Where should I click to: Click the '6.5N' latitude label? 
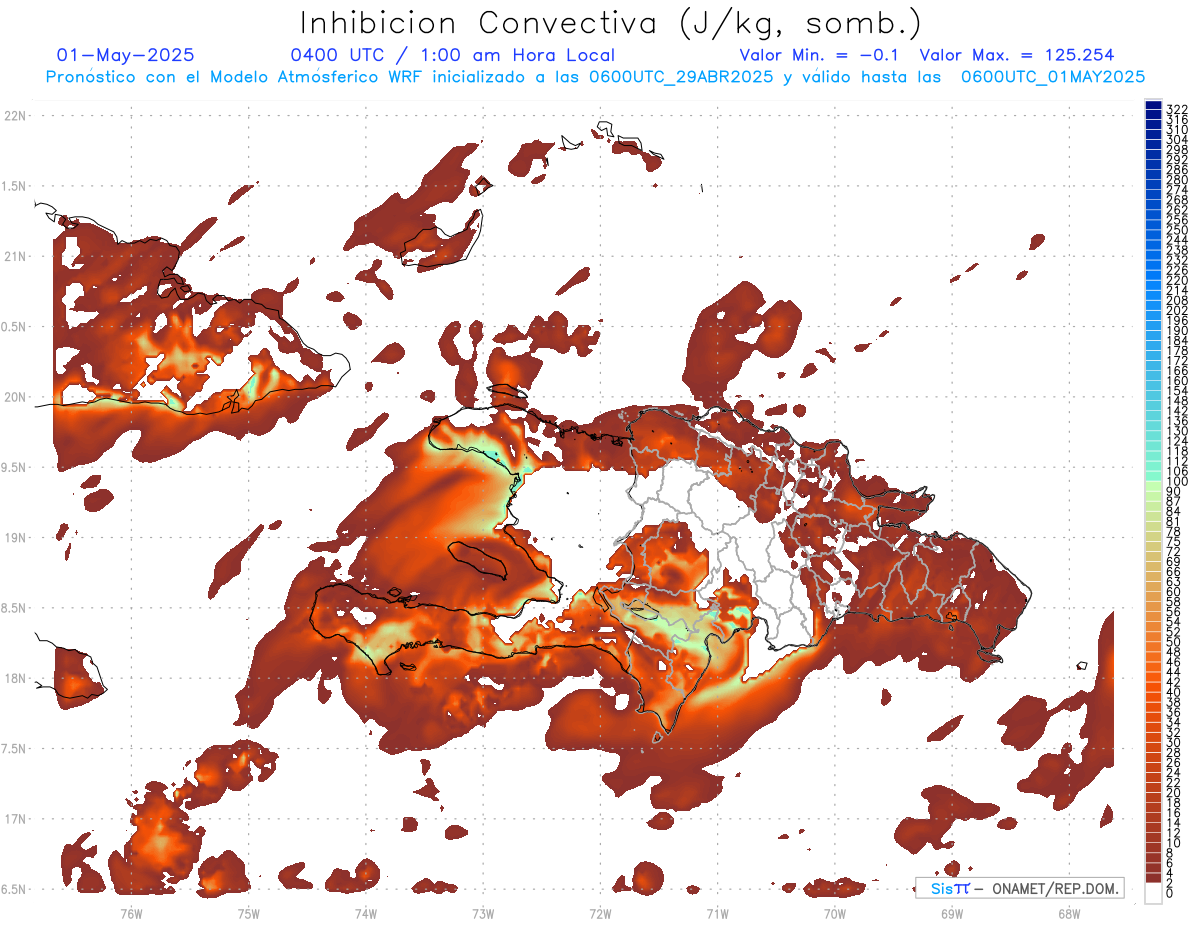pos(14,889)
